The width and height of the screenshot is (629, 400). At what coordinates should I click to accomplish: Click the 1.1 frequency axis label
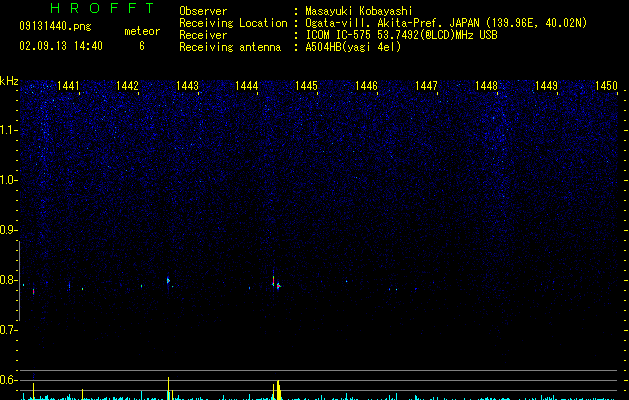point(8,130)
